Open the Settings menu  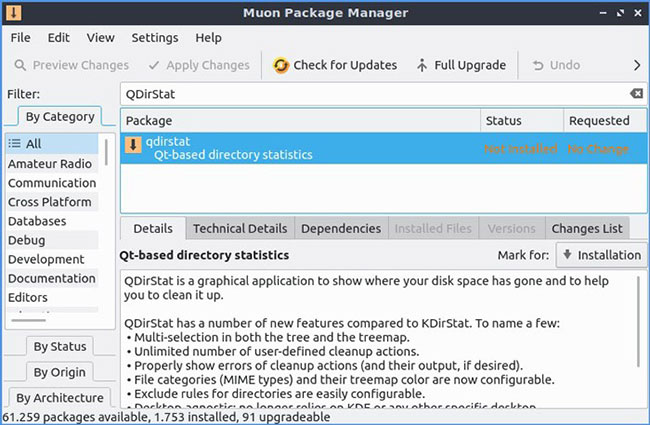(155, 38)
